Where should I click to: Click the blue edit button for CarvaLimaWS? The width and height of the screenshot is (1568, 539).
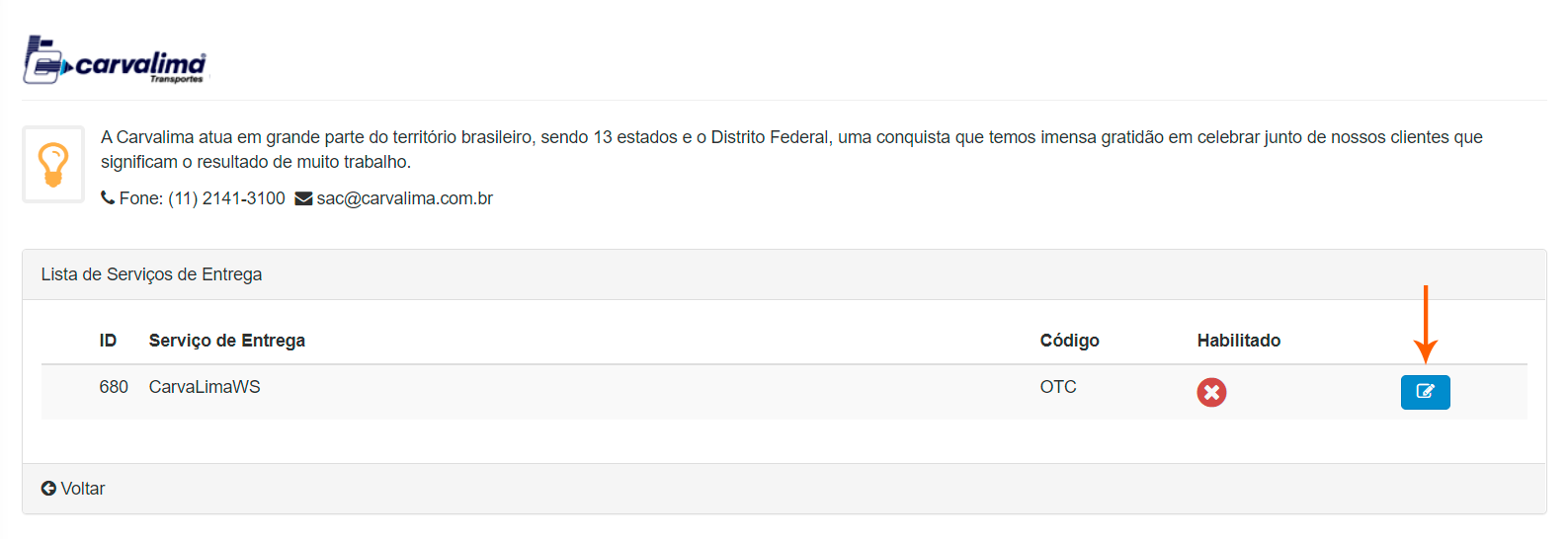1425,392
